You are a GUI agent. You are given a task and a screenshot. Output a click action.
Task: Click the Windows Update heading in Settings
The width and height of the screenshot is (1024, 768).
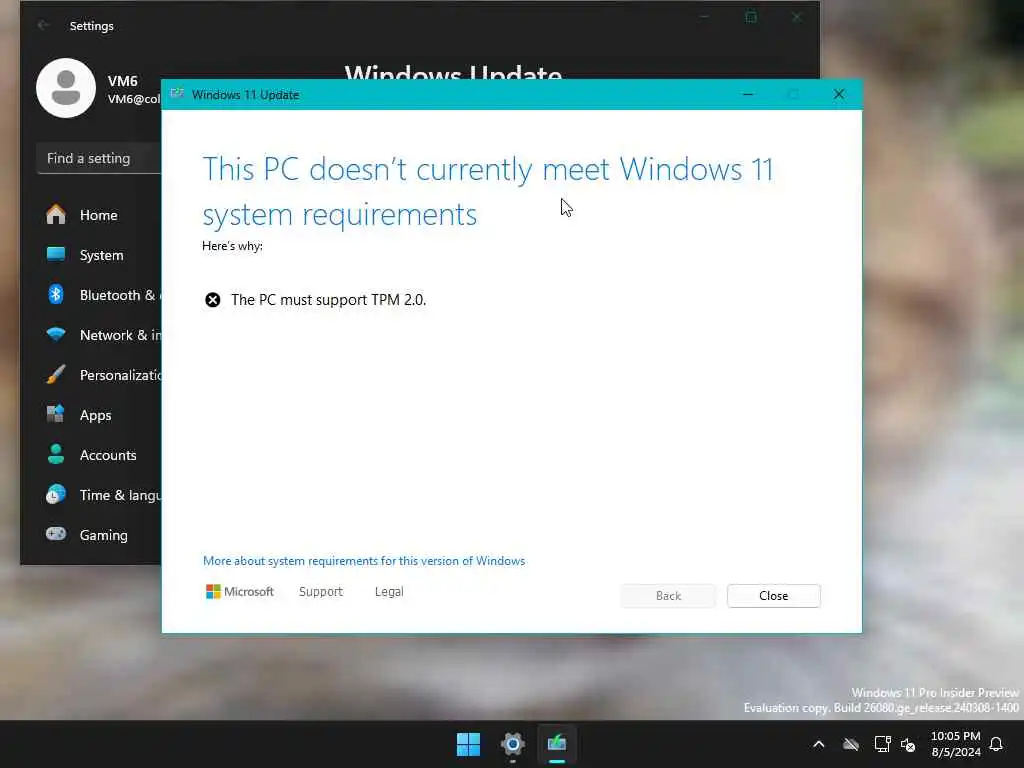(453, 72)
